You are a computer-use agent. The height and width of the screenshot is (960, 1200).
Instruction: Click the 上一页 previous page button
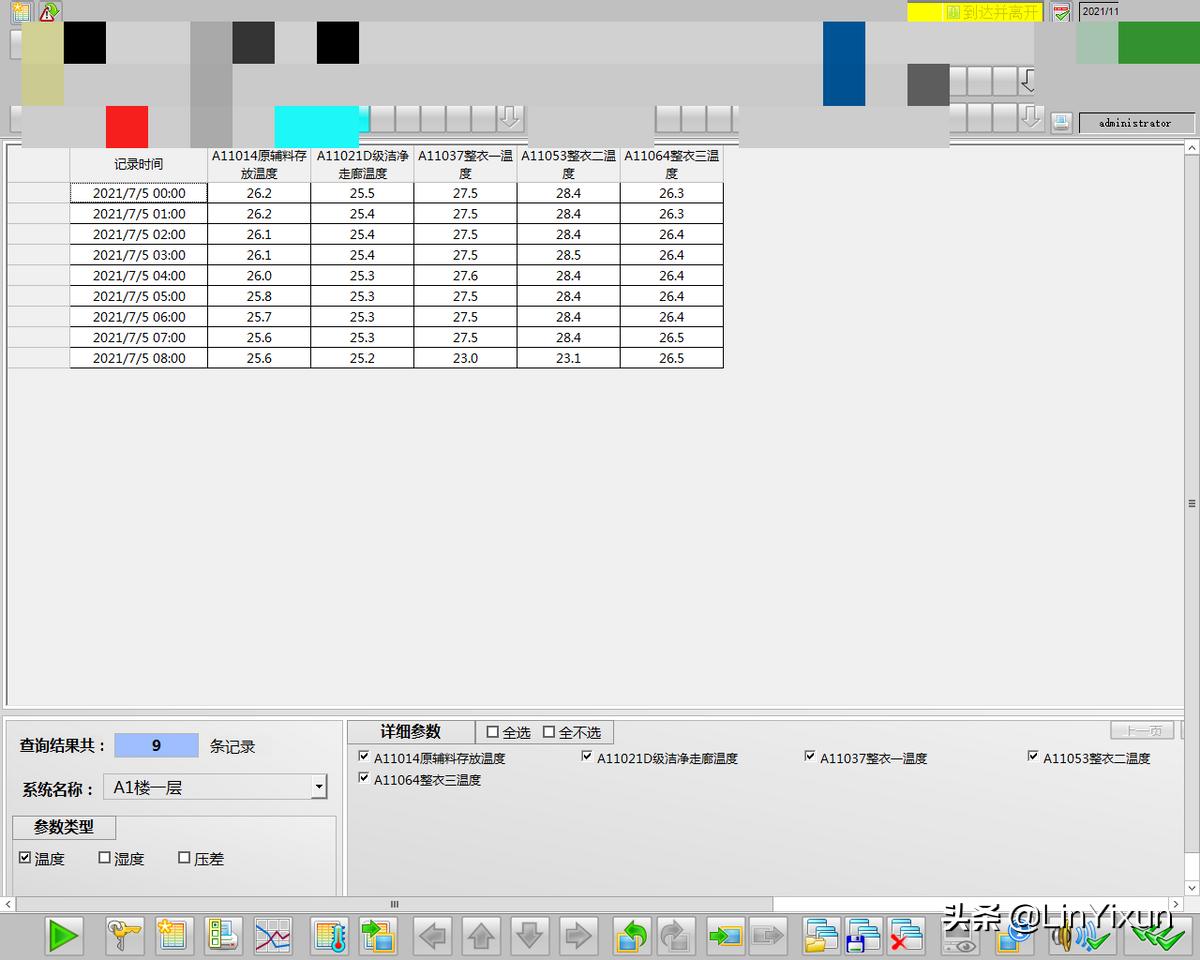tap(1143, 731)
